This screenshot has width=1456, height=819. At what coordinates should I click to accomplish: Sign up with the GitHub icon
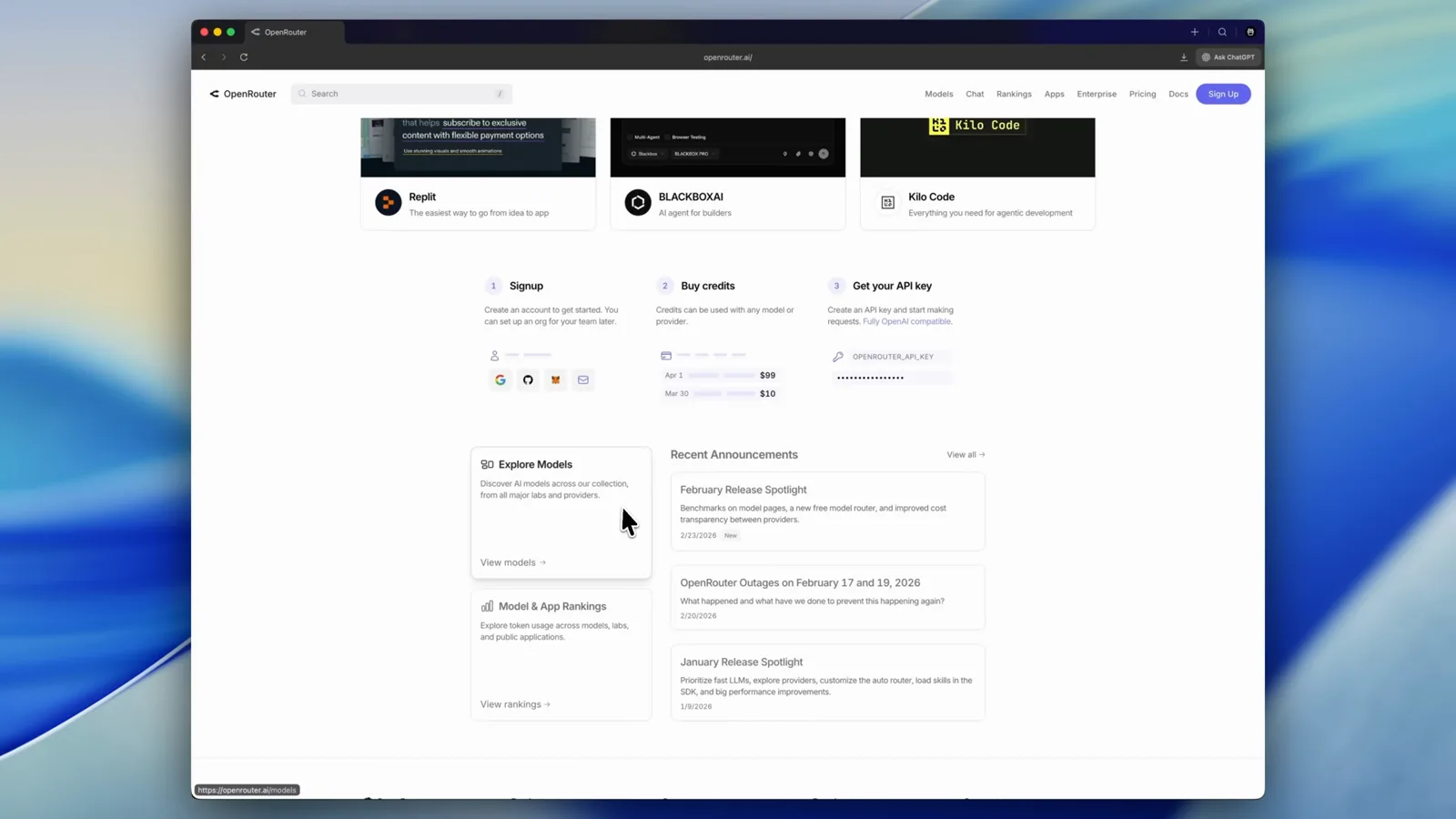click(x=528, y=379)
